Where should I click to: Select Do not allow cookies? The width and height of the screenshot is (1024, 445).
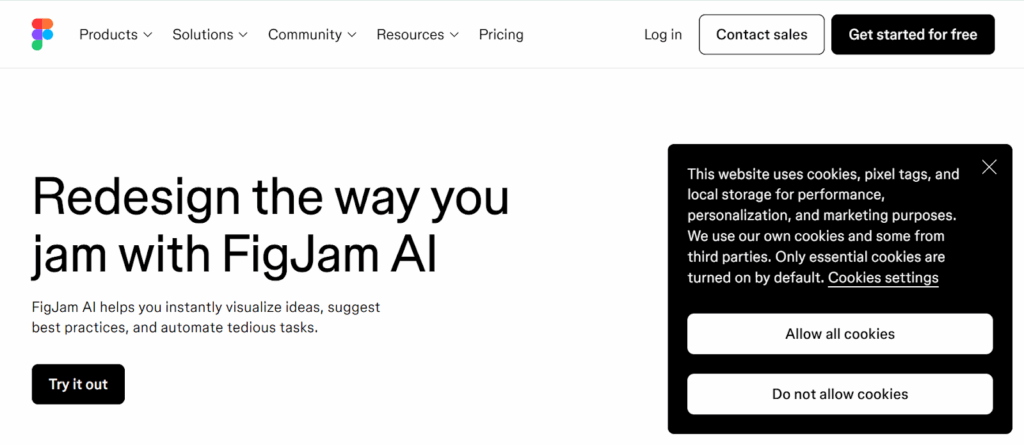(x=839, y=394)
